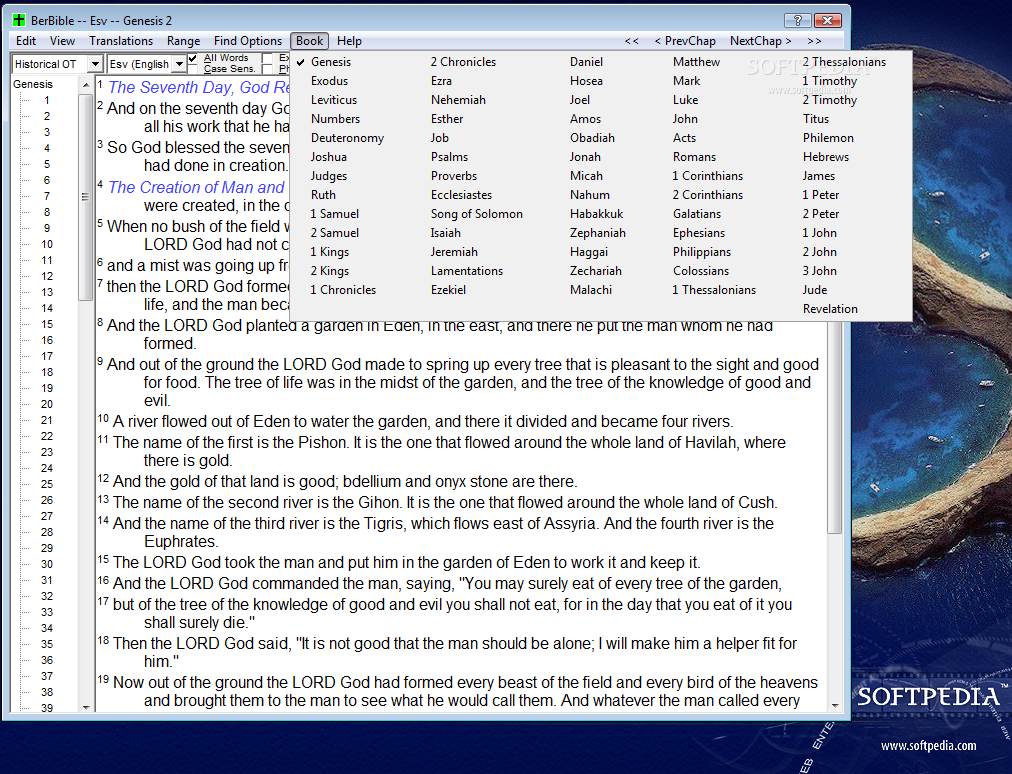Choose Zephaniah from the book list
This screenshot has width=1012, height=774.
[x=598, y=233]
